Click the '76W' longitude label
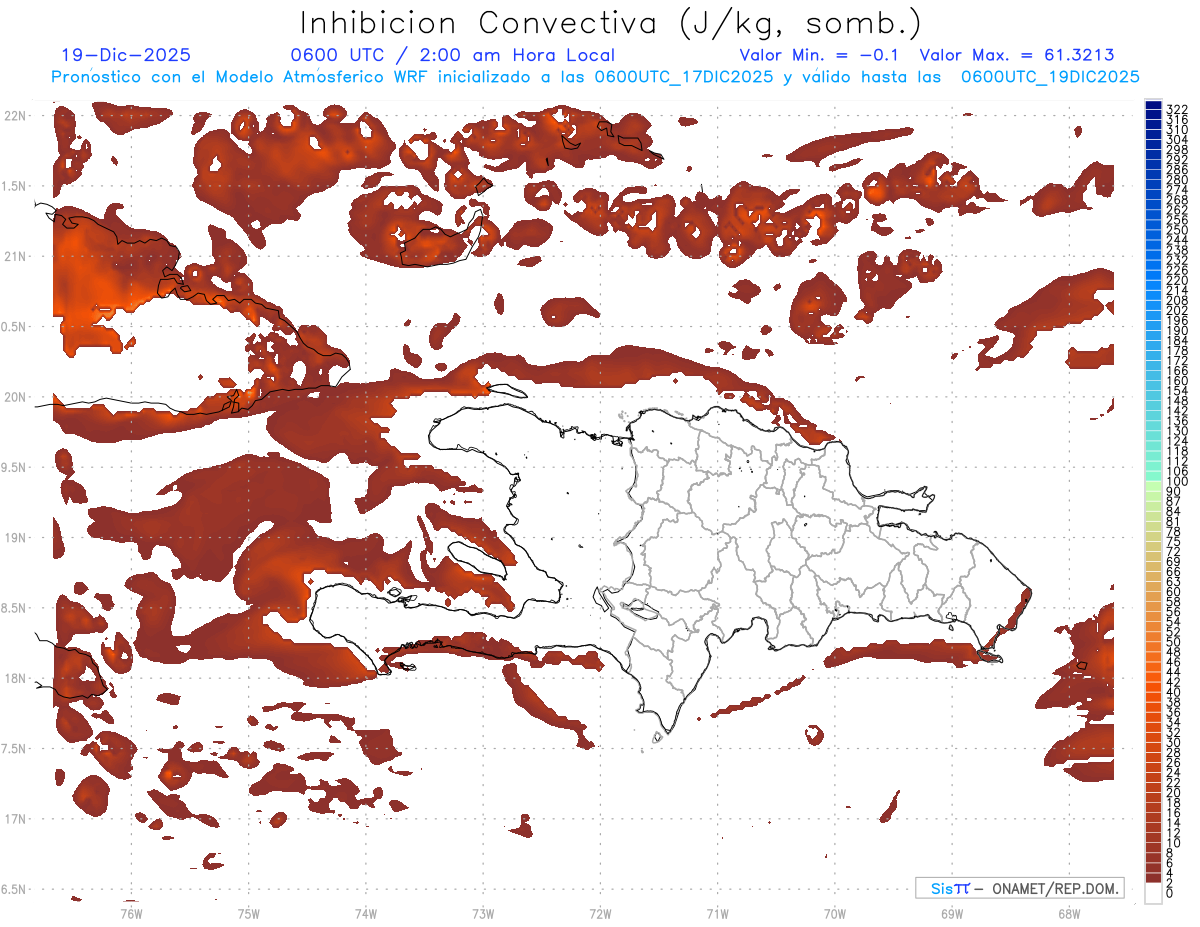Screen dimensions: 1200x927 click(x=131, y=914)
